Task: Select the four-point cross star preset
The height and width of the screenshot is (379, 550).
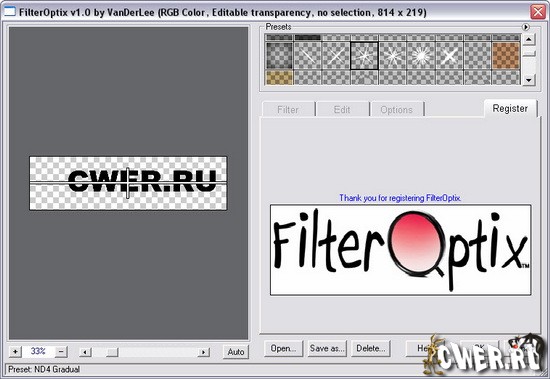Action: click(336, 56)
